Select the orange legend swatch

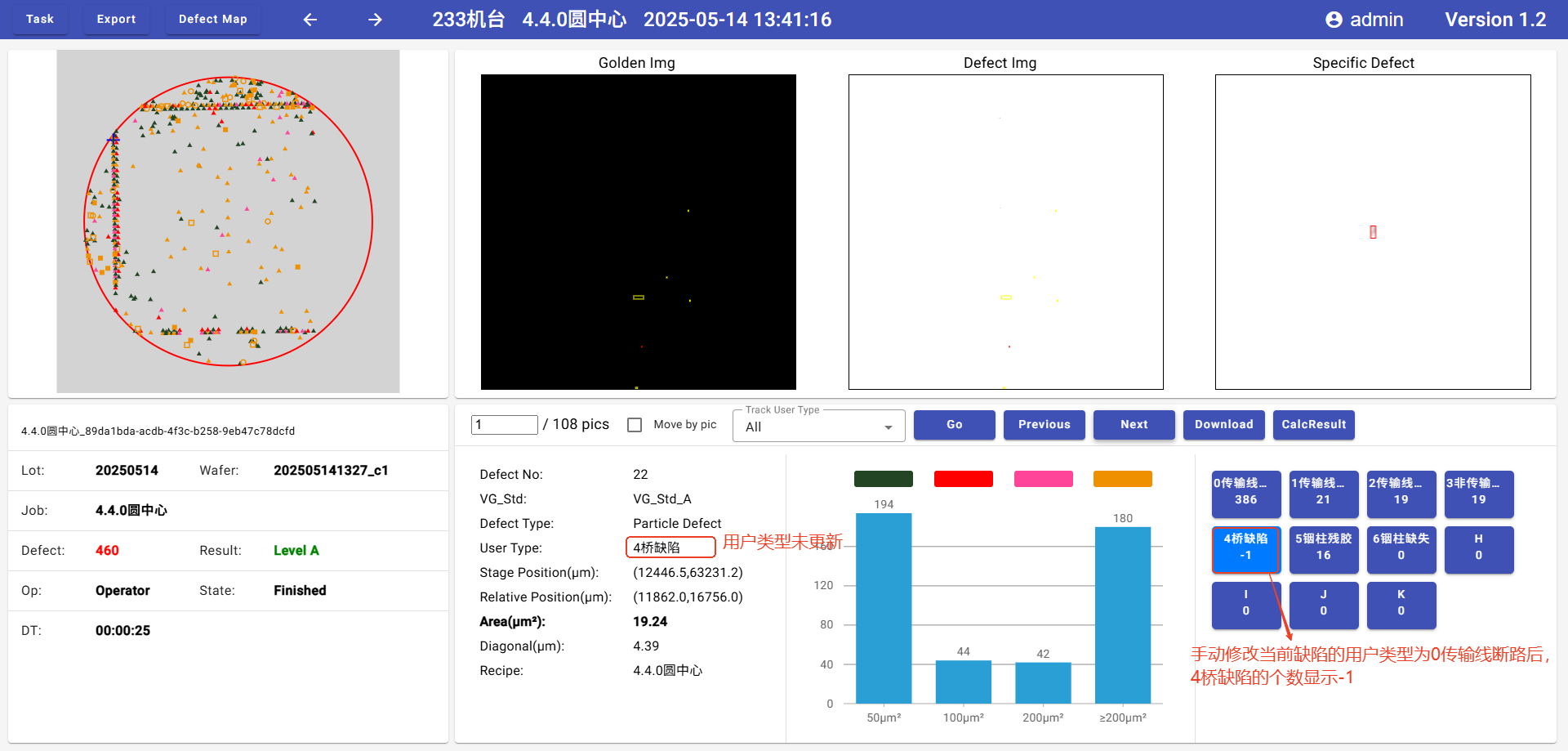[1122, 479]
